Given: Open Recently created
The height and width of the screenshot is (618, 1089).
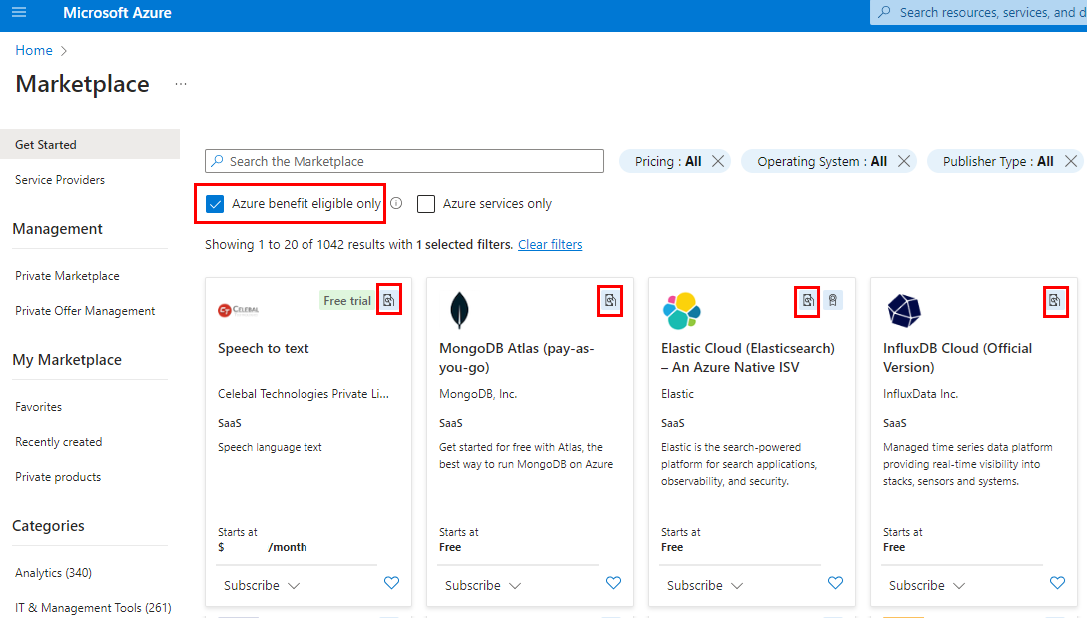Looking at the screenshot, I should [x=58, y=442].
